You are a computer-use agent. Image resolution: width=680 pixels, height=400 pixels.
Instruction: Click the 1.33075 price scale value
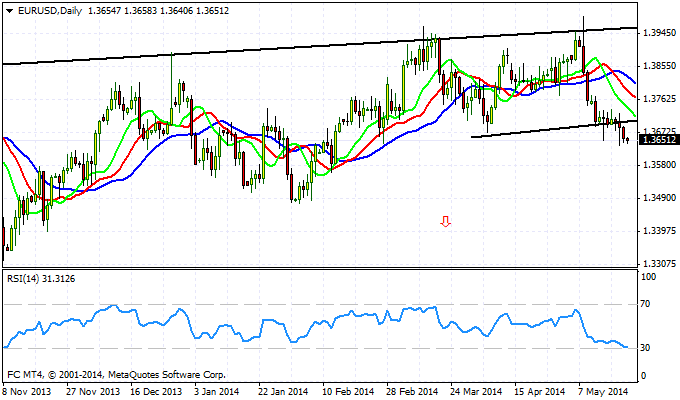[660, 263]
